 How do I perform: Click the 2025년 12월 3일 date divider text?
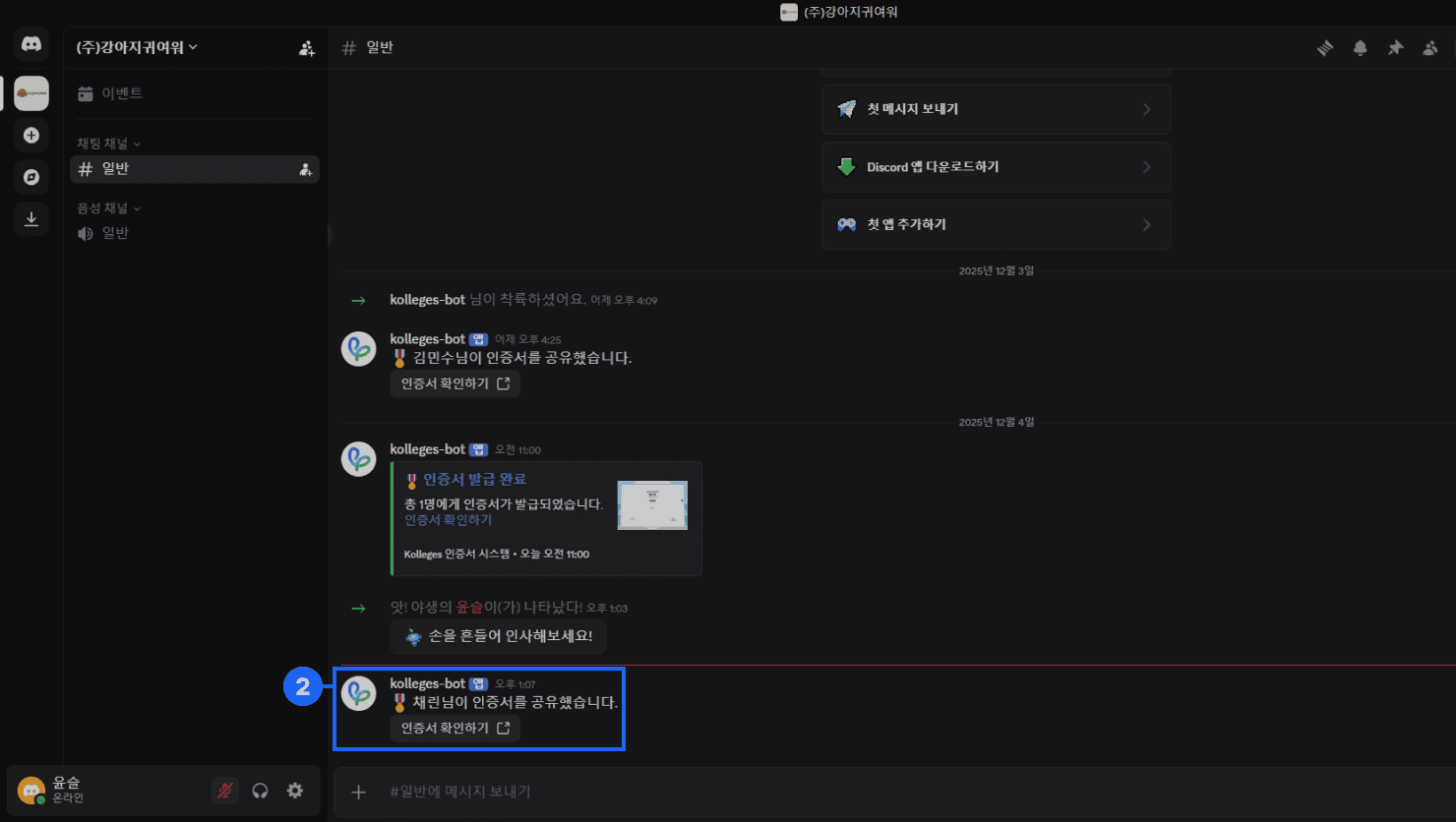(x=997, y=270)
